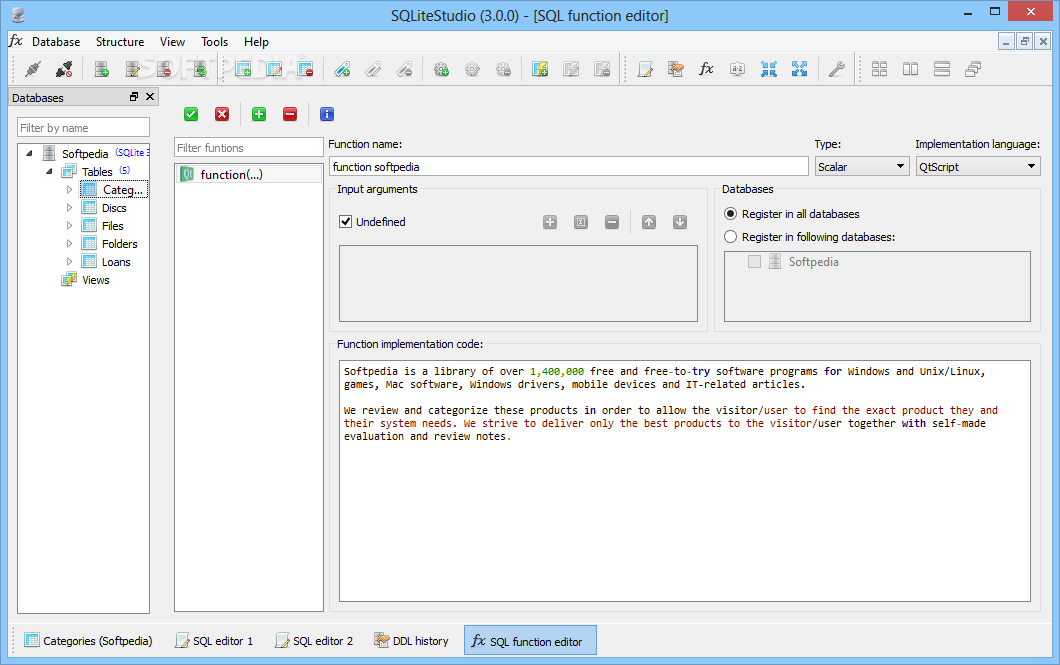This screenshot has height=665, width=1060.
Task: Cascade windows using the stacked icon
Action: click(x=973, y=69)
